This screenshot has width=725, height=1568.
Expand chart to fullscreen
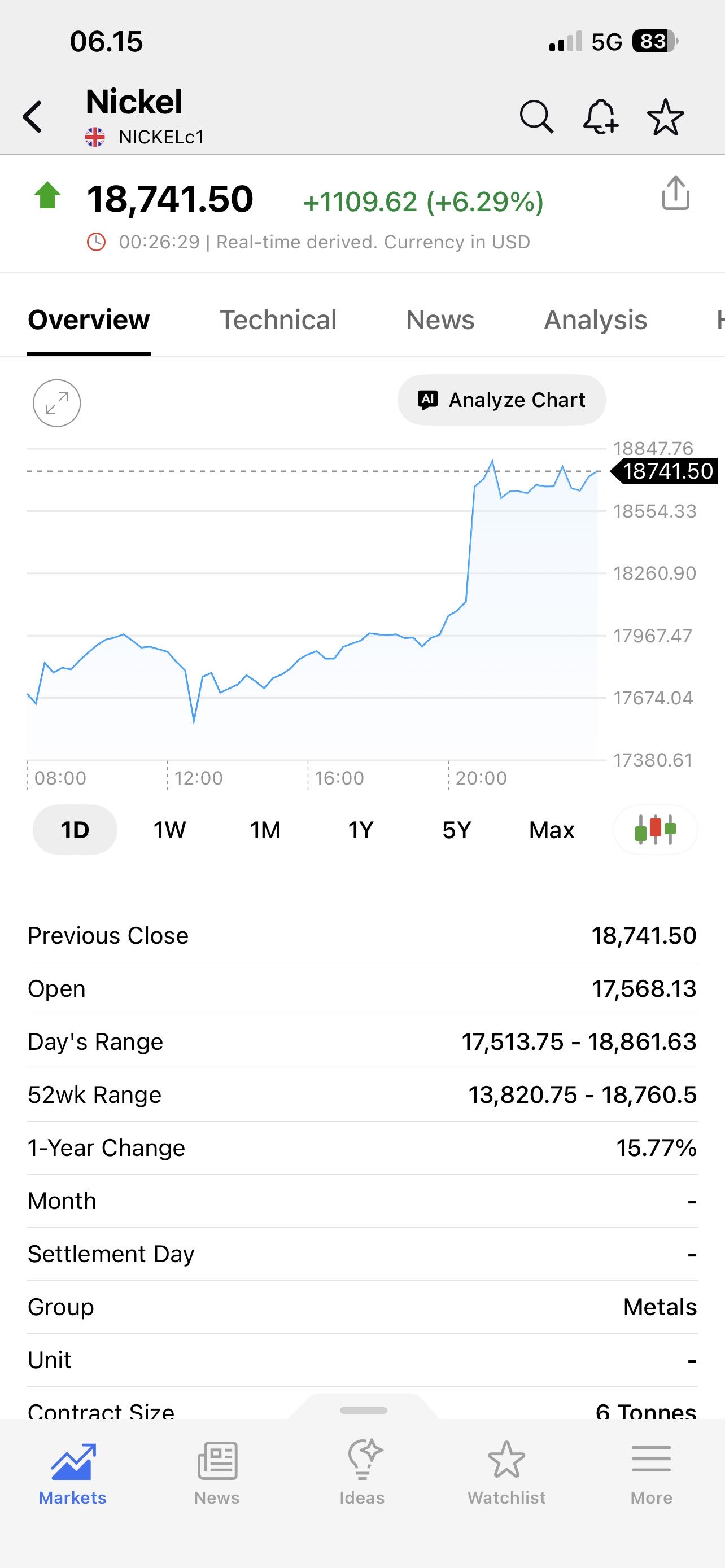pos(56,403)
